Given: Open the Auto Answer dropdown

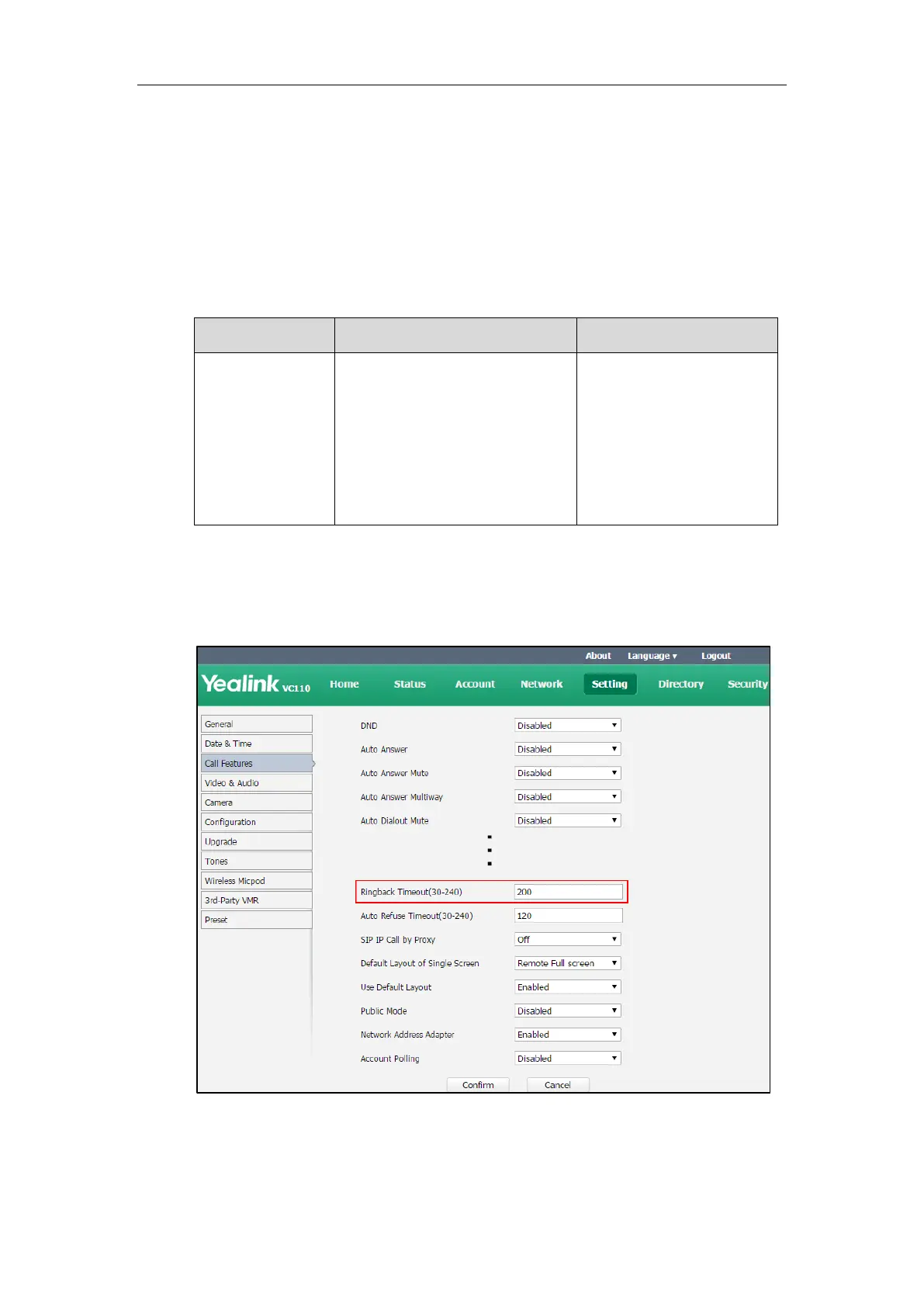Looking at the screenshot, I should [x=568, y=749].
